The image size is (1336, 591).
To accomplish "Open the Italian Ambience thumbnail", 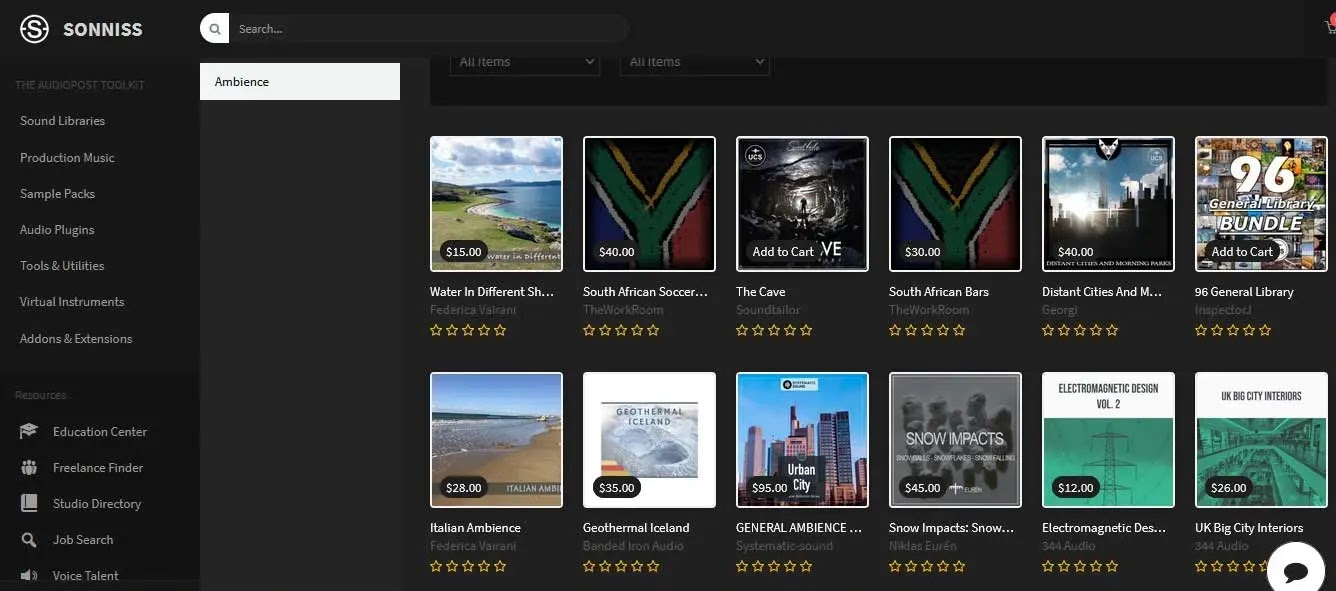I will pyautogui.click(x=496, y=440).
